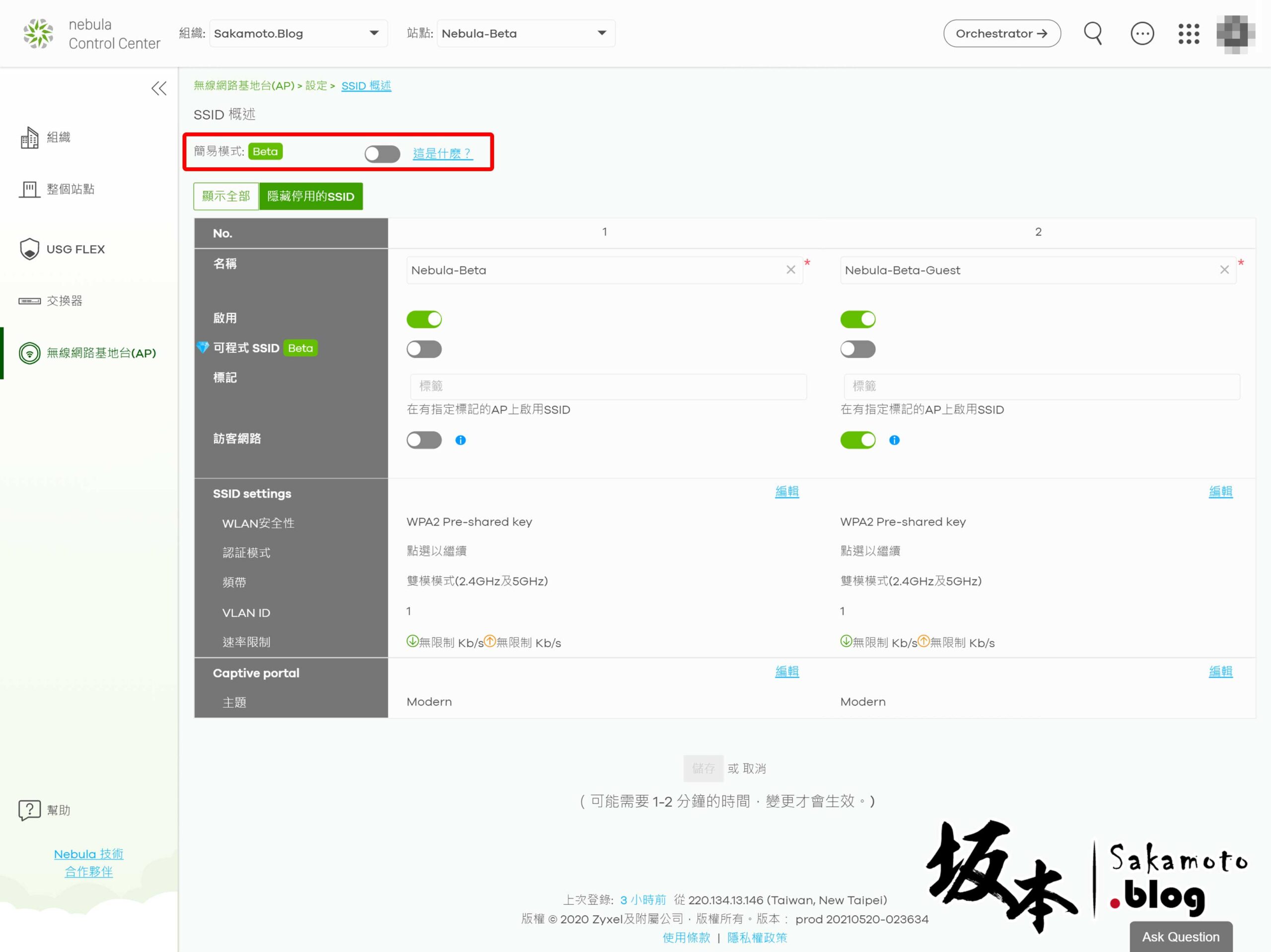Viewport: 1271px width, 952px height.
Task: Open 幫助 in the sidebar
Action: (x=58, y=810)
